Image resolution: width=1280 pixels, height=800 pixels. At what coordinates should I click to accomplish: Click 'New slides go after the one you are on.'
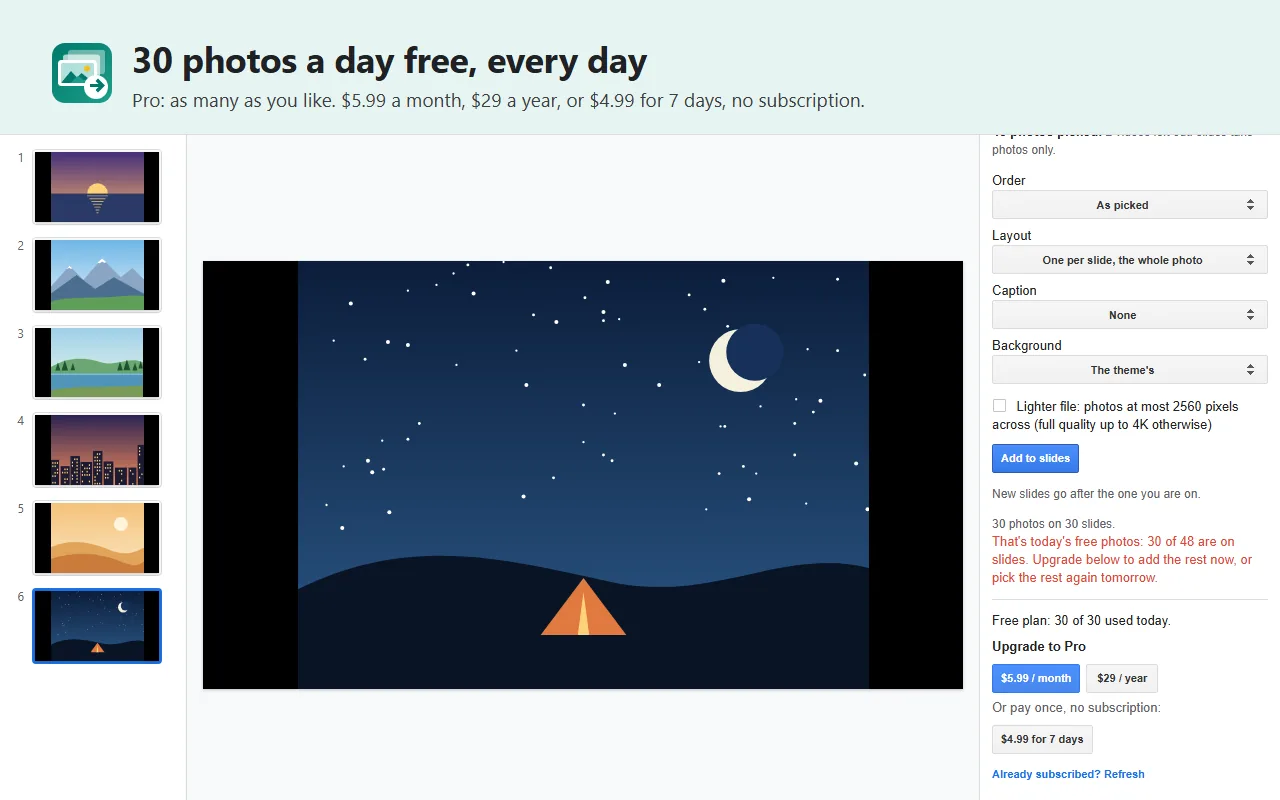click(1096, 494)
